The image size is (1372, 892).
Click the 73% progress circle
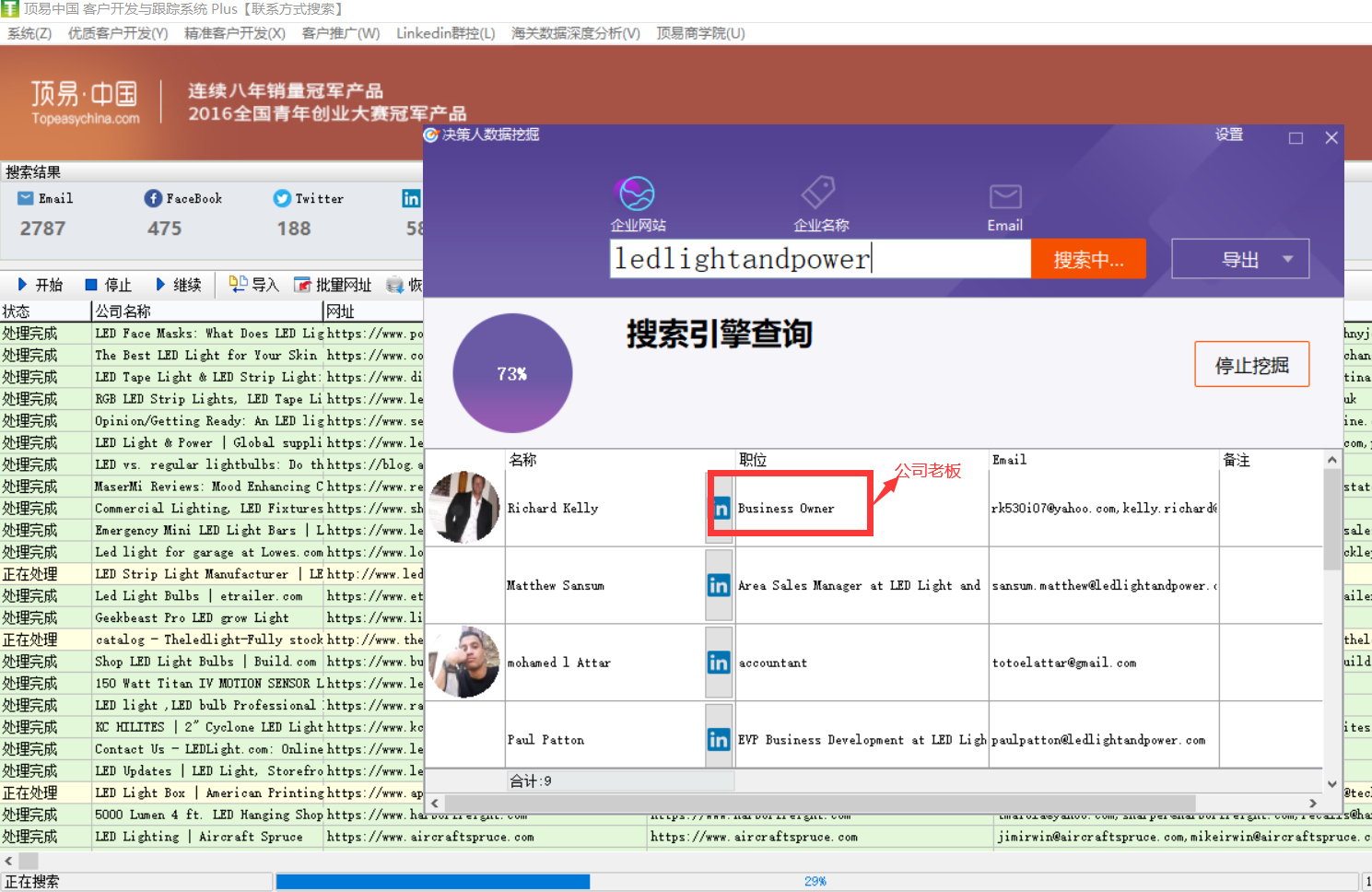[x=512, y=373]
